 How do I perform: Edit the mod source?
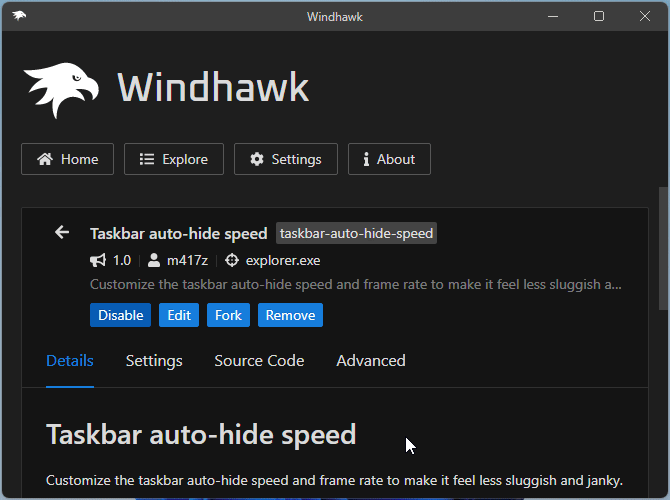(x=179, y=315)
